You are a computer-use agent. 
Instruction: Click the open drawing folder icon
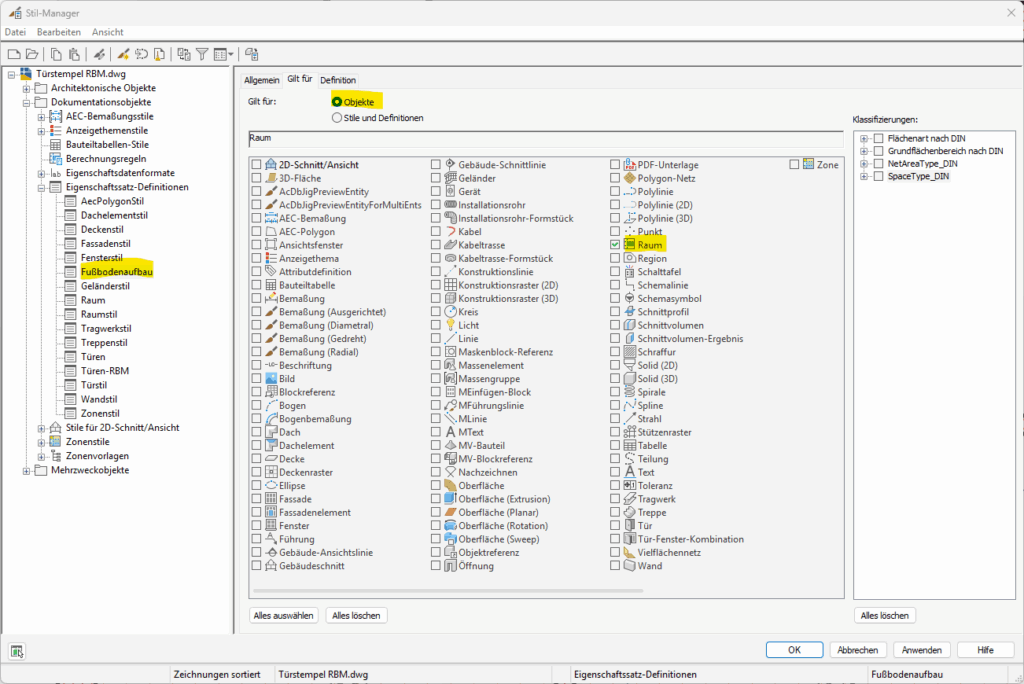(x=31, y=54)
